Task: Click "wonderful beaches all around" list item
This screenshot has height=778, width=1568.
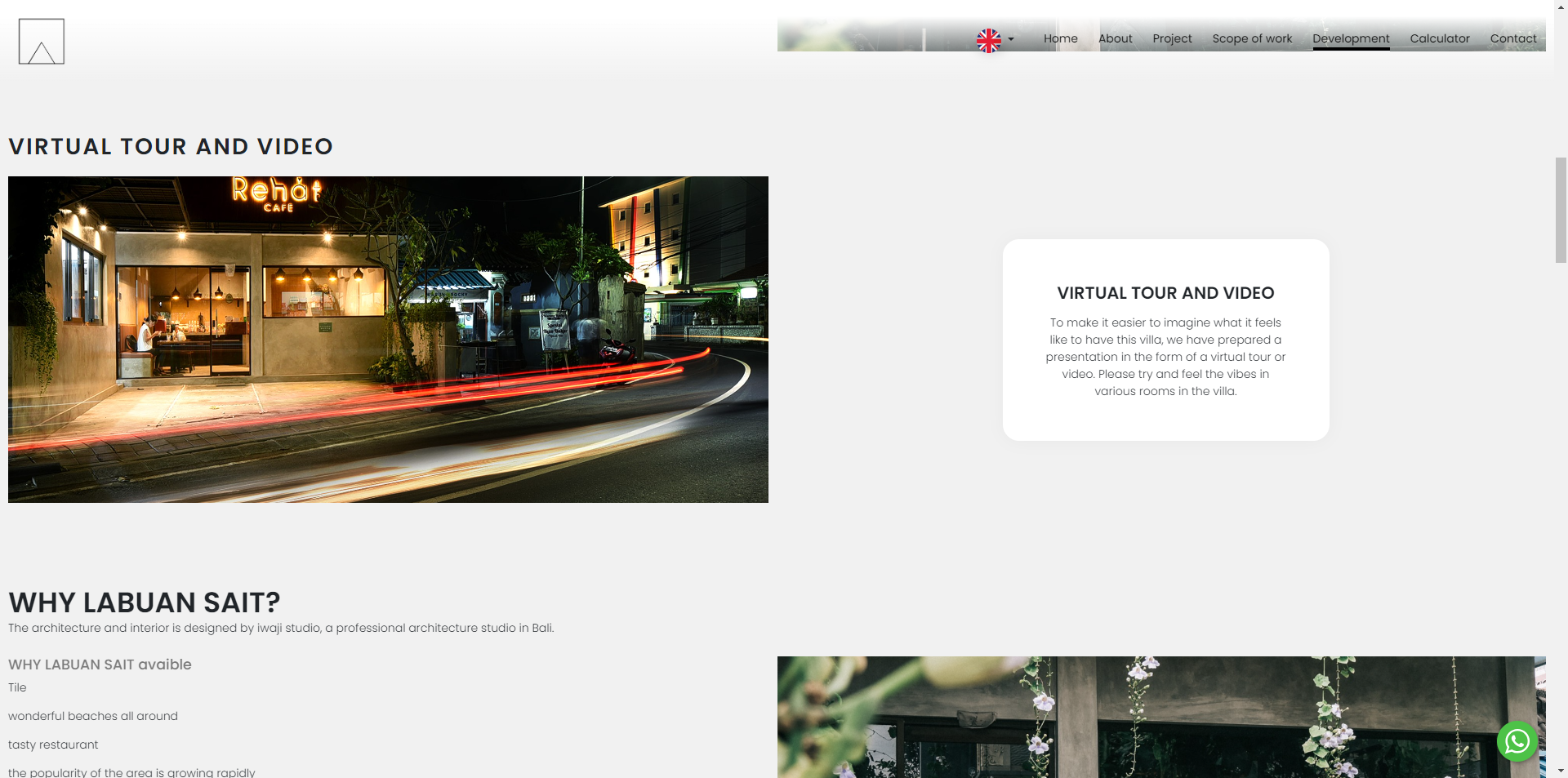Action: coord(93,716)
